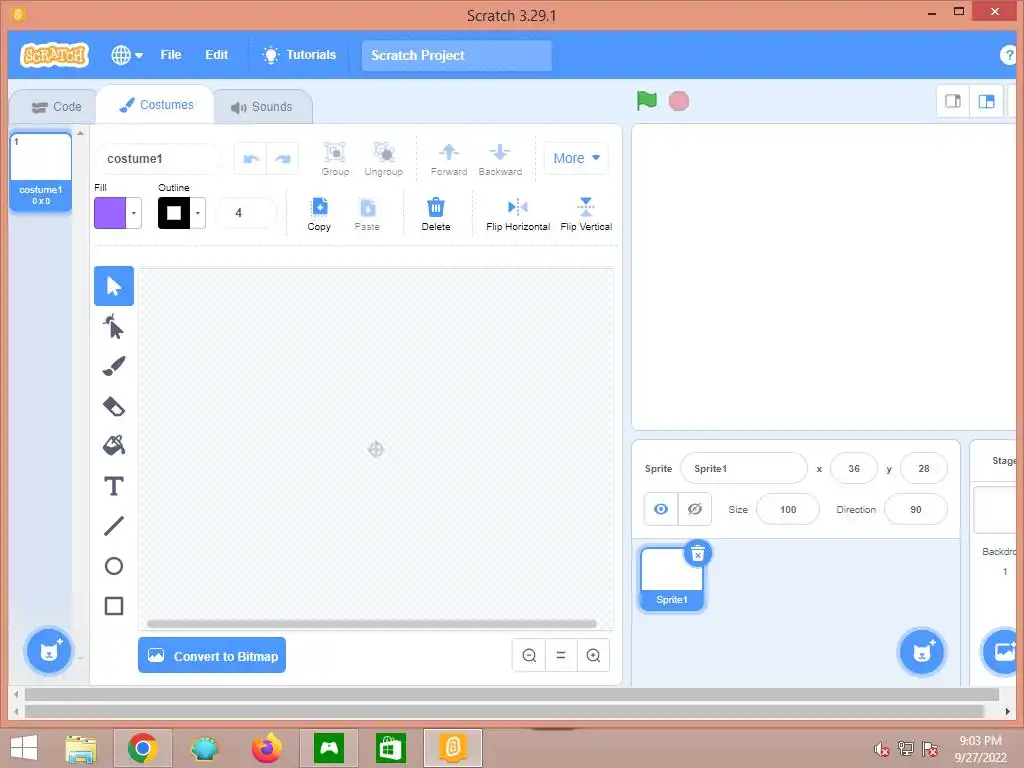Open the Fill color dropdown arrow

134,213
